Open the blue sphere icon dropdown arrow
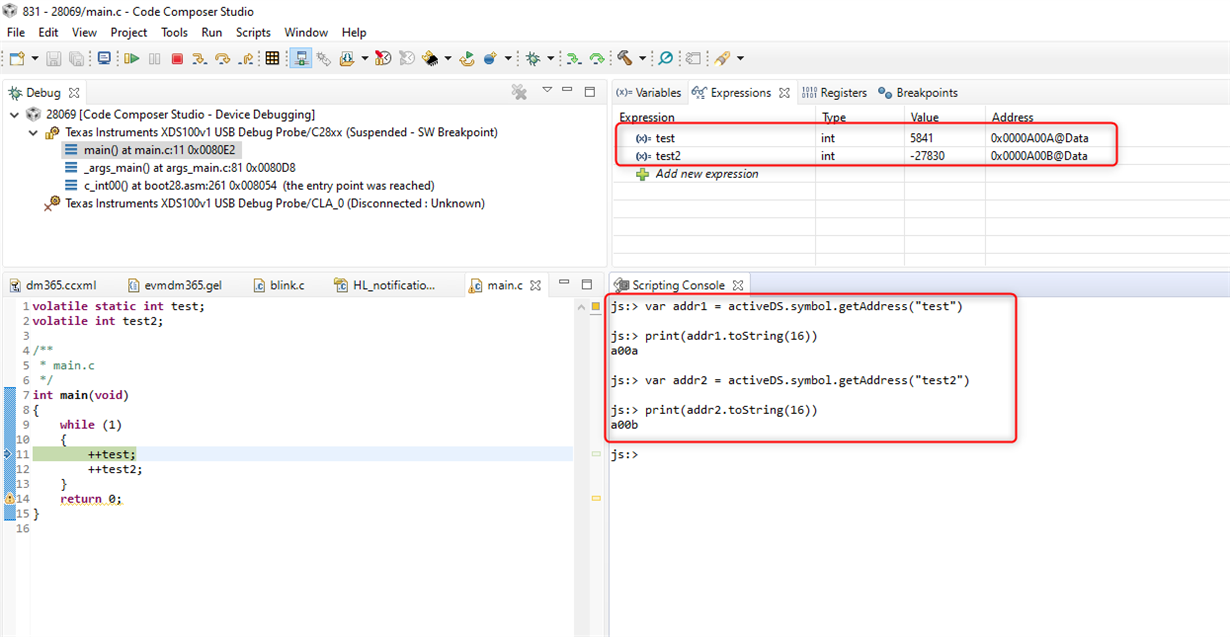Image resolution: width=1230 pixels, height=637 pixels. 507,59
